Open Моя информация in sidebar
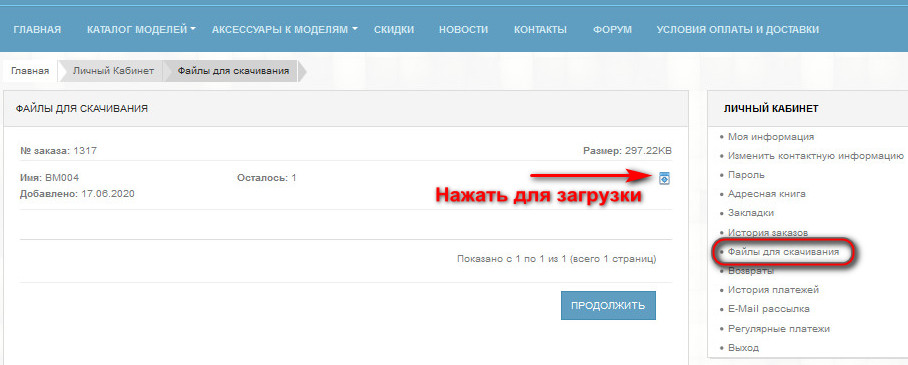The width and height of the screenshot is (908, 365). point(771,137)
